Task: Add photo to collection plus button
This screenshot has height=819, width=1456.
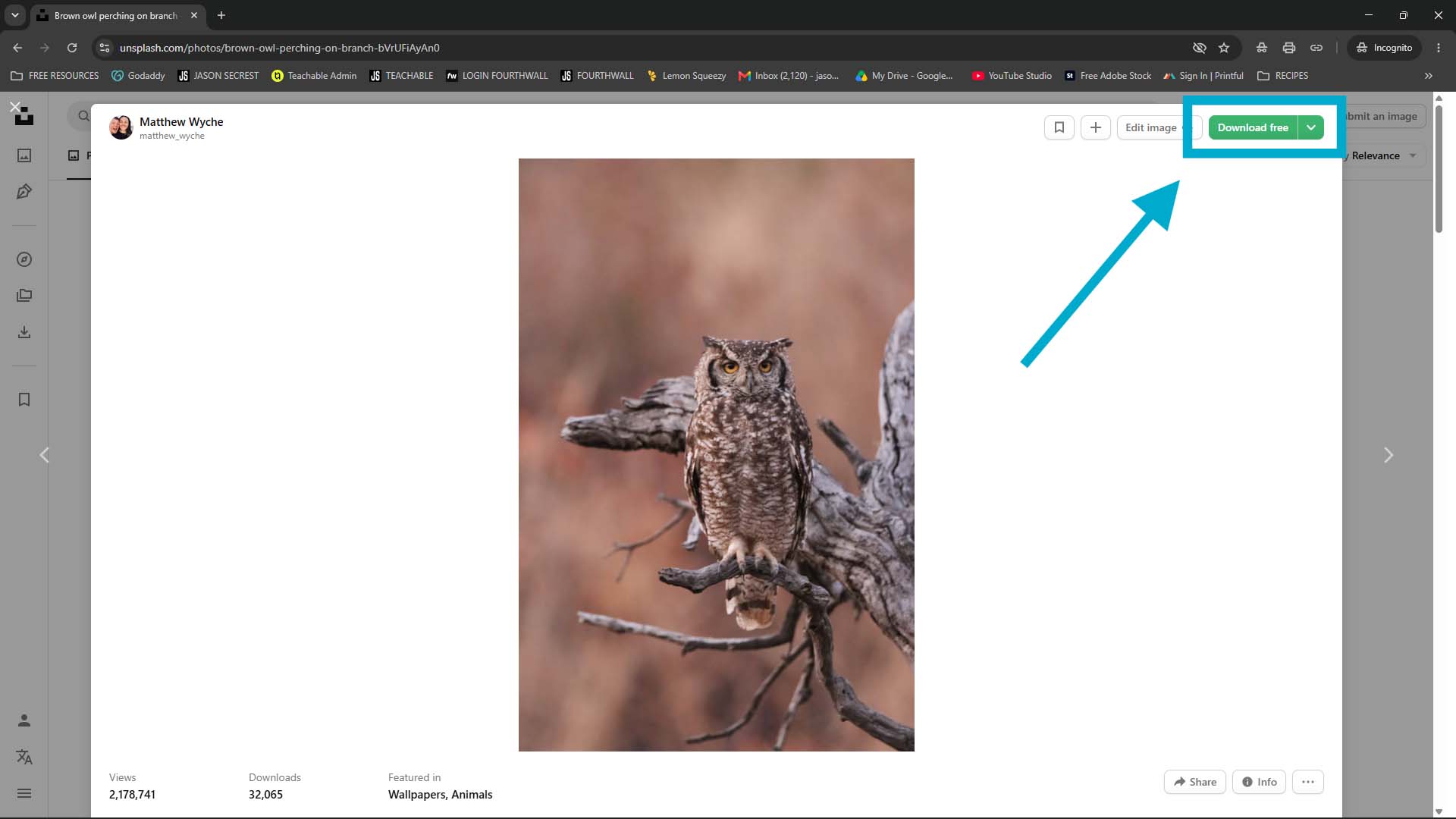Action: click(1096, 127)
